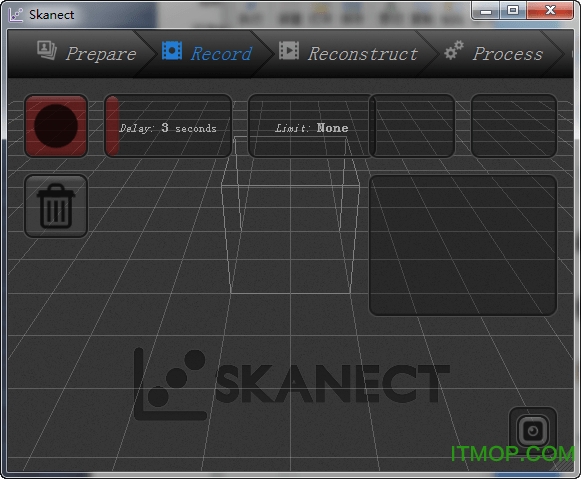Click the blue Record film icon
The height and width of the screenshot is (479, 581).
[172, 50]
